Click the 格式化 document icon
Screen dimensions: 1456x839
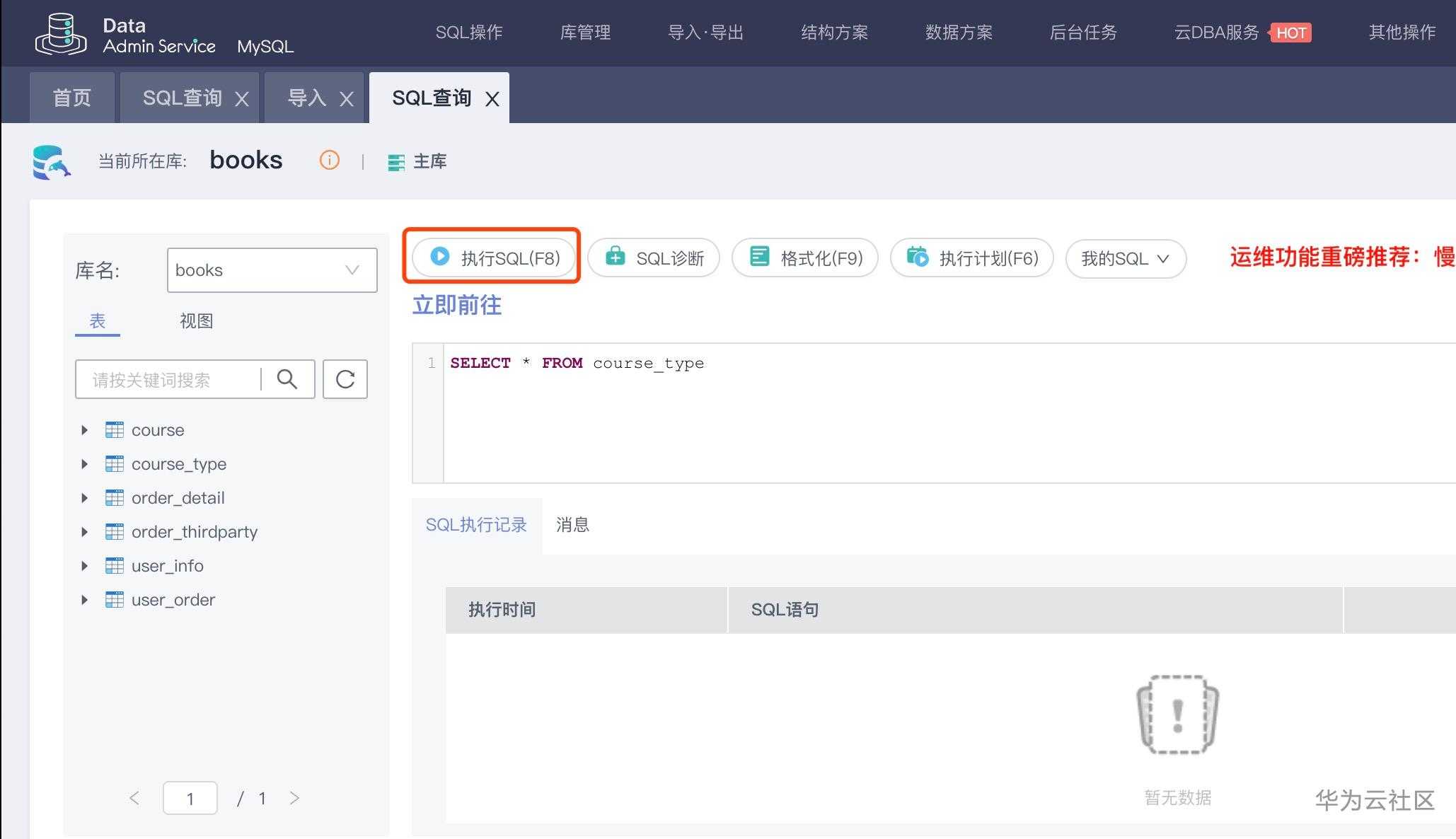pos(760,256)
